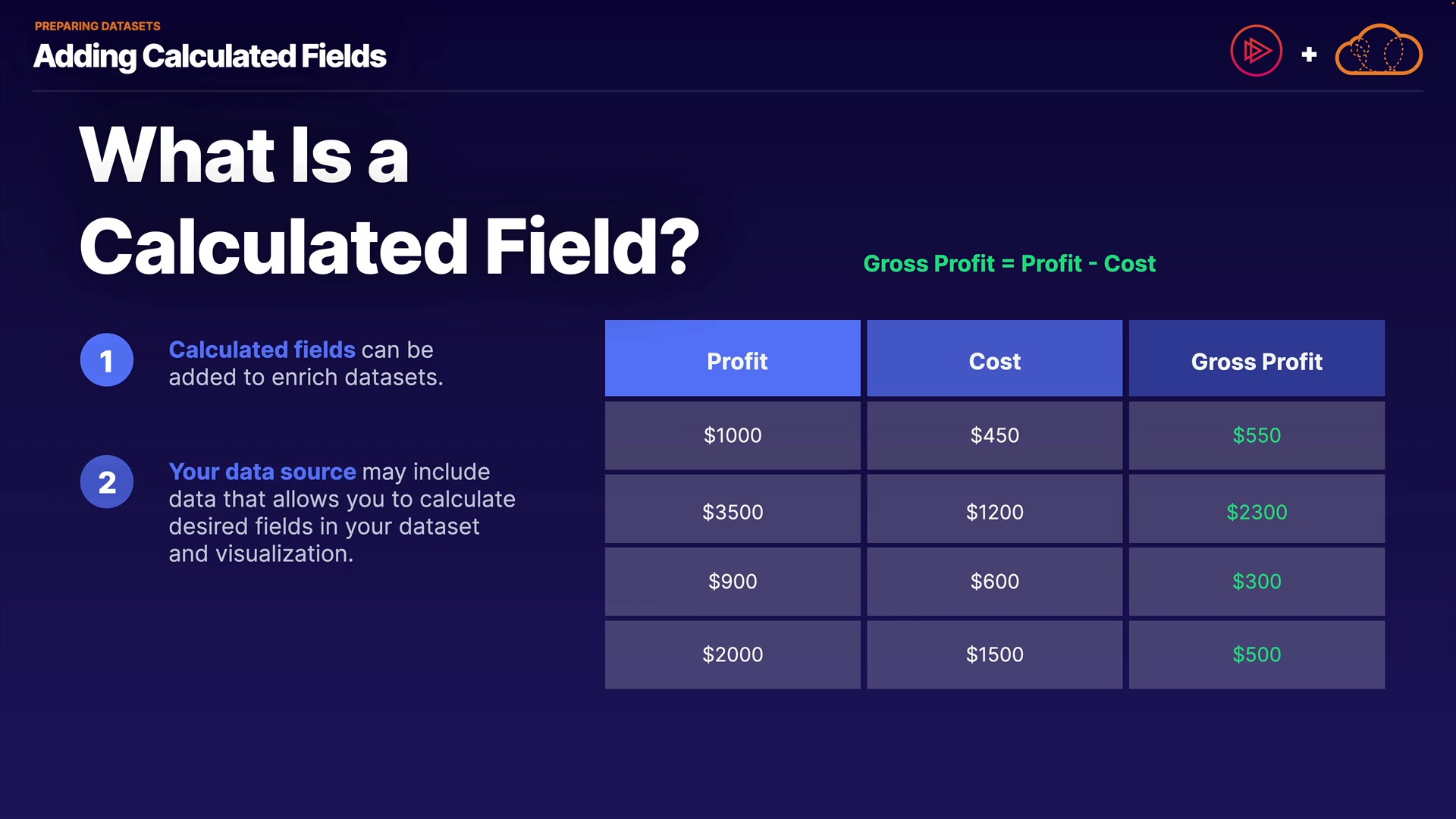
Task: Click the Pluralsight play logo icon
Action: tap(1256, 52)
